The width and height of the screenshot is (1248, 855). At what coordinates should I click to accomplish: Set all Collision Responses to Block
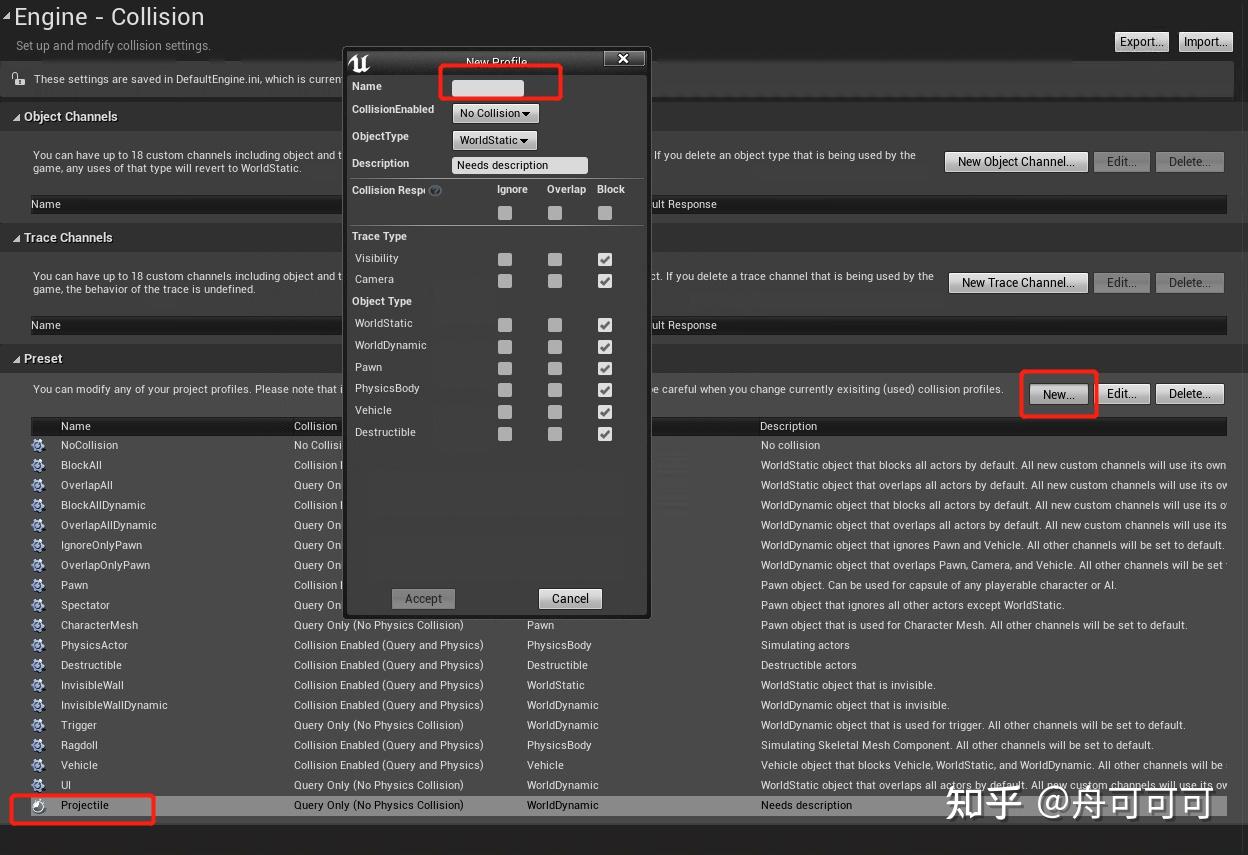[x=605, y=213]
